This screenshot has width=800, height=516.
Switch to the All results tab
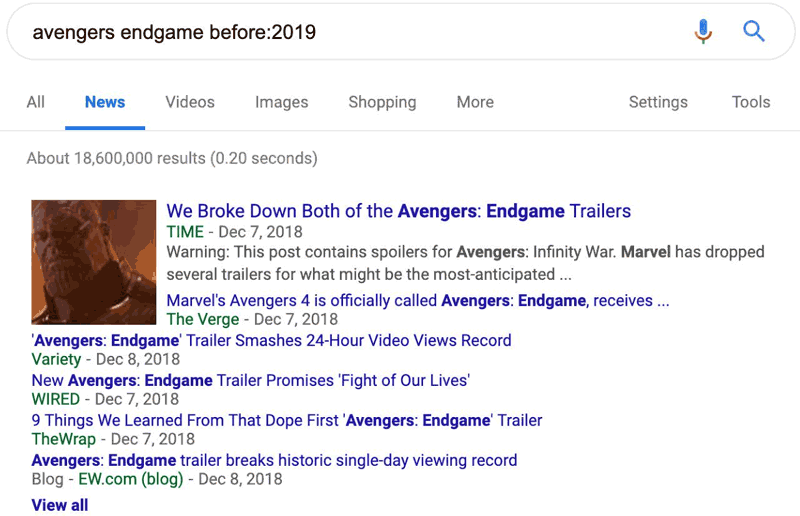point(36,102)
